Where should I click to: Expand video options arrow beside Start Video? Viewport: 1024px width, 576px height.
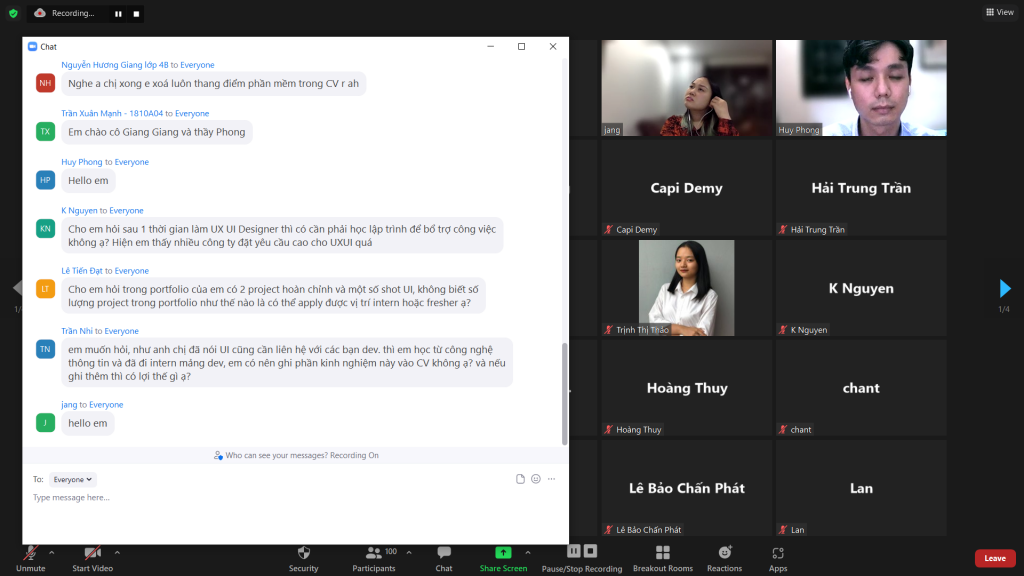[117, 552]
